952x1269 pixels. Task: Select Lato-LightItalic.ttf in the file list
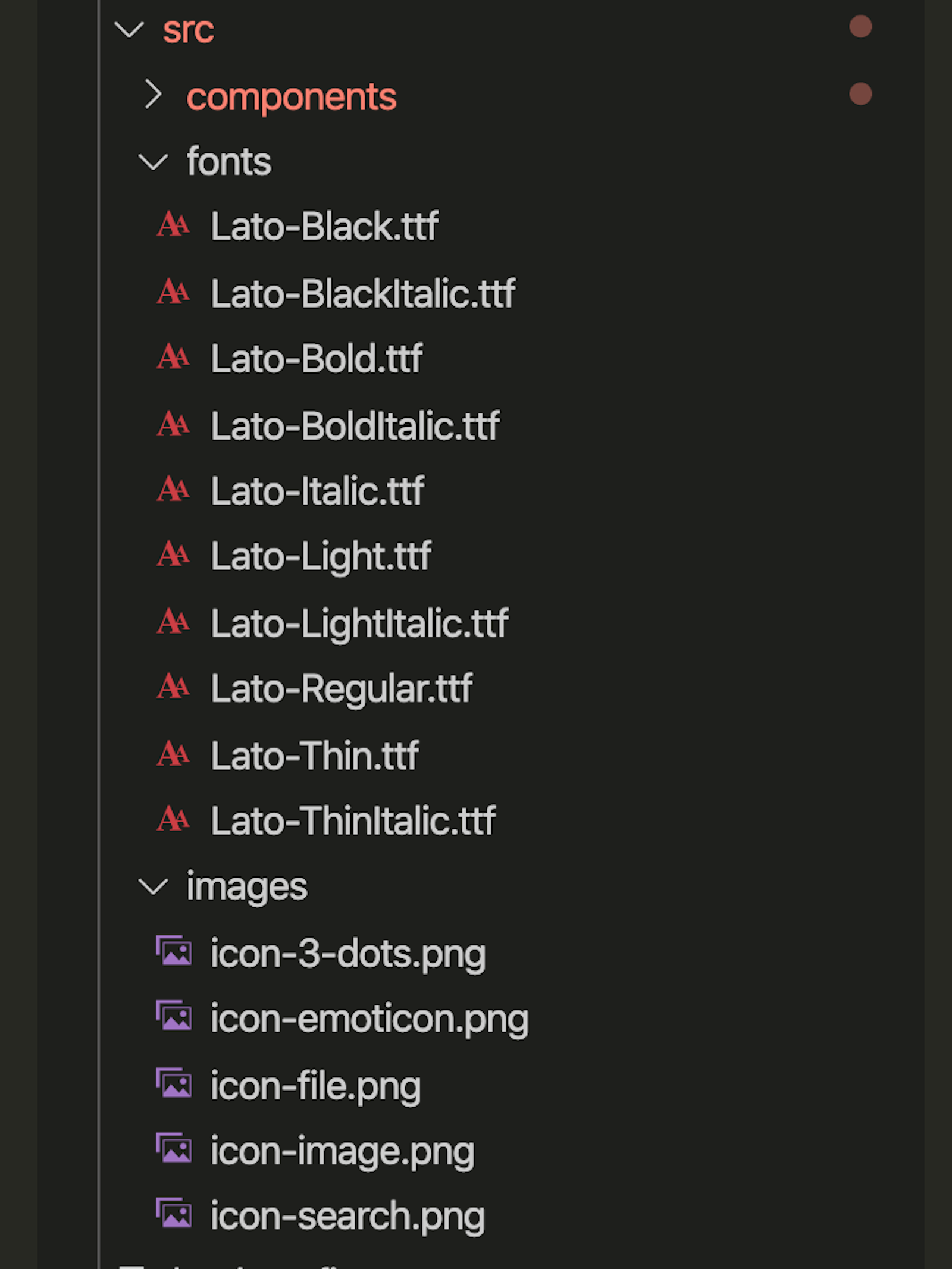(x=358, y=623)
